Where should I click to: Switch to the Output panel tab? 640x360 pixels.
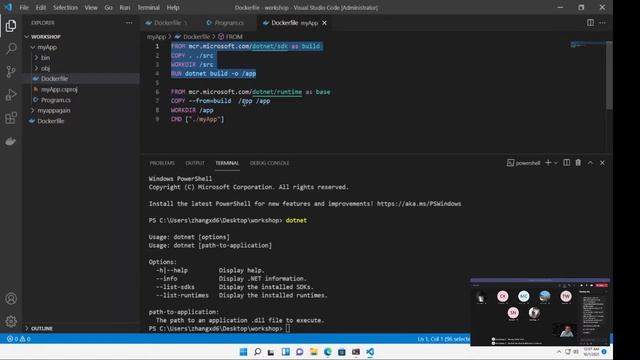coord(195,163)
